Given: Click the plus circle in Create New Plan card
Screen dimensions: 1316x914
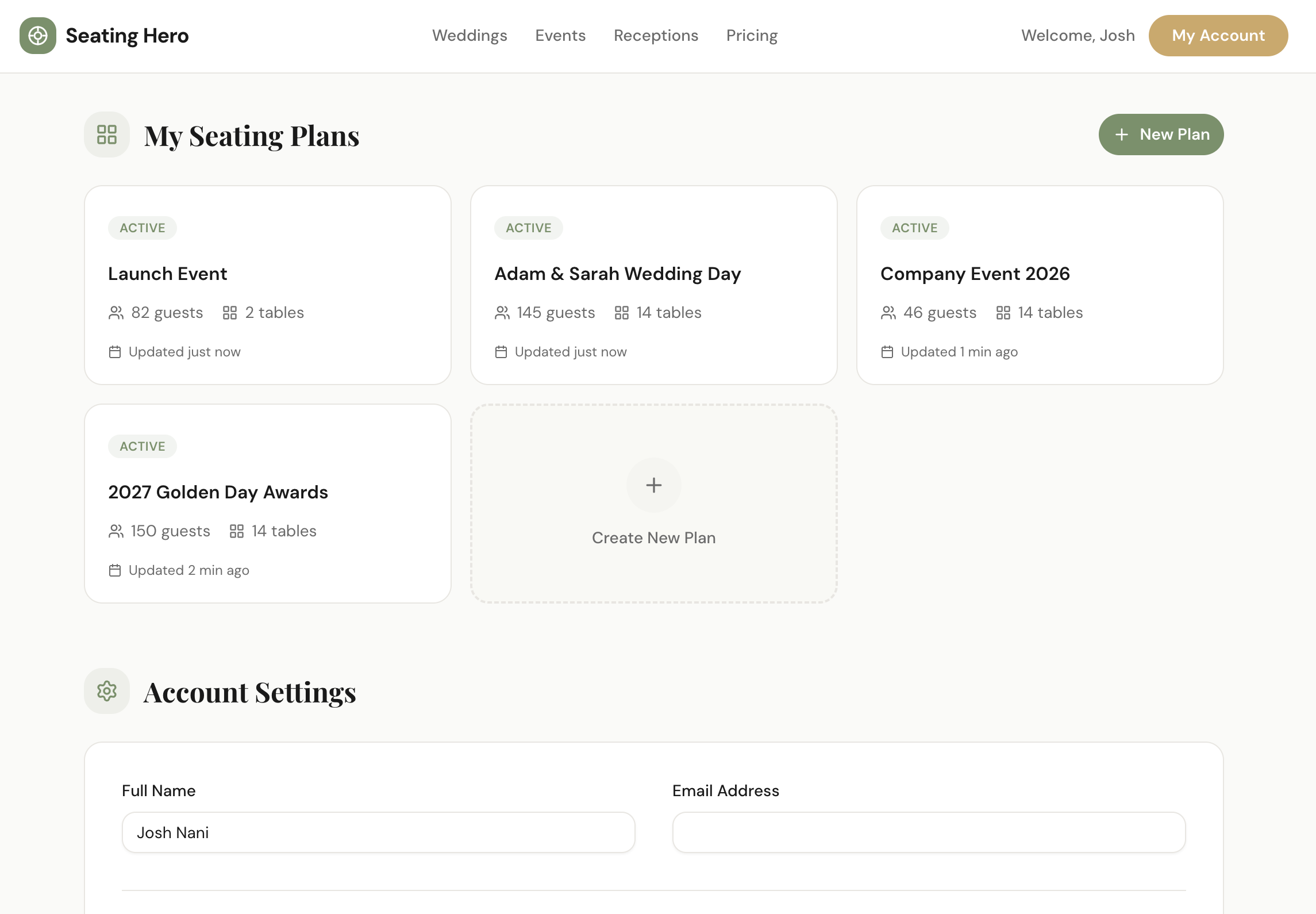Looking at the screenshot, I should click(654, 485).
